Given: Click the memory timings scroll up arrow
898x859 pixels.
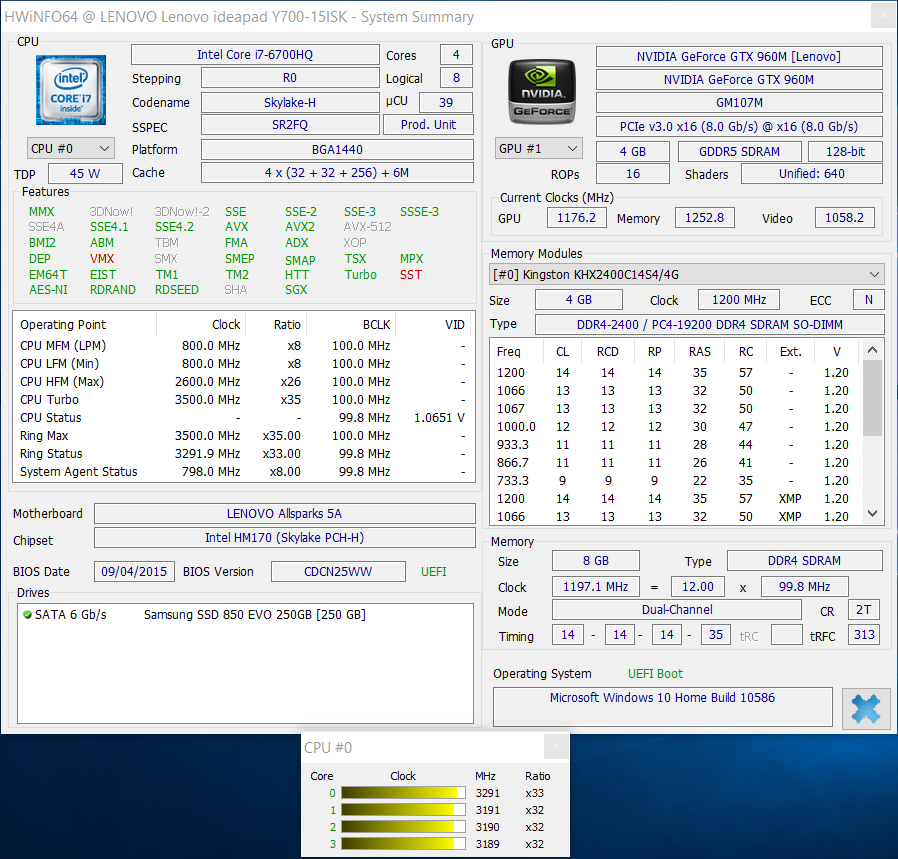Looking at the screenshot, I should tap(872, 349).
